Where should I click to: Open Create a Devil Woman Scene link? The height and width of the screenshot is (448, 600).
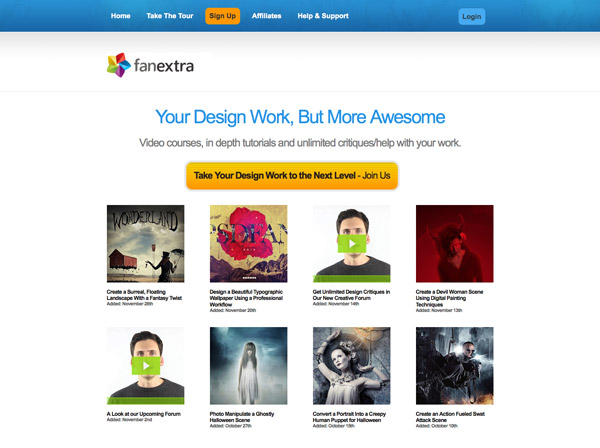(450, 298)
